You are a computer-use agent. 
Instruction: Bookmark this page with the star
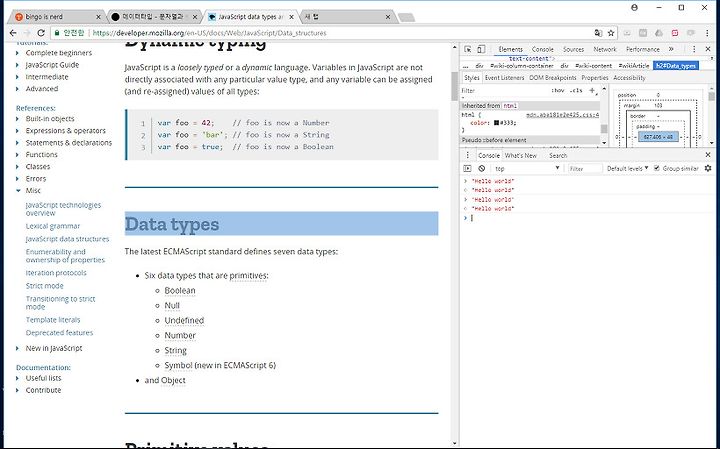tap(611, 33)
